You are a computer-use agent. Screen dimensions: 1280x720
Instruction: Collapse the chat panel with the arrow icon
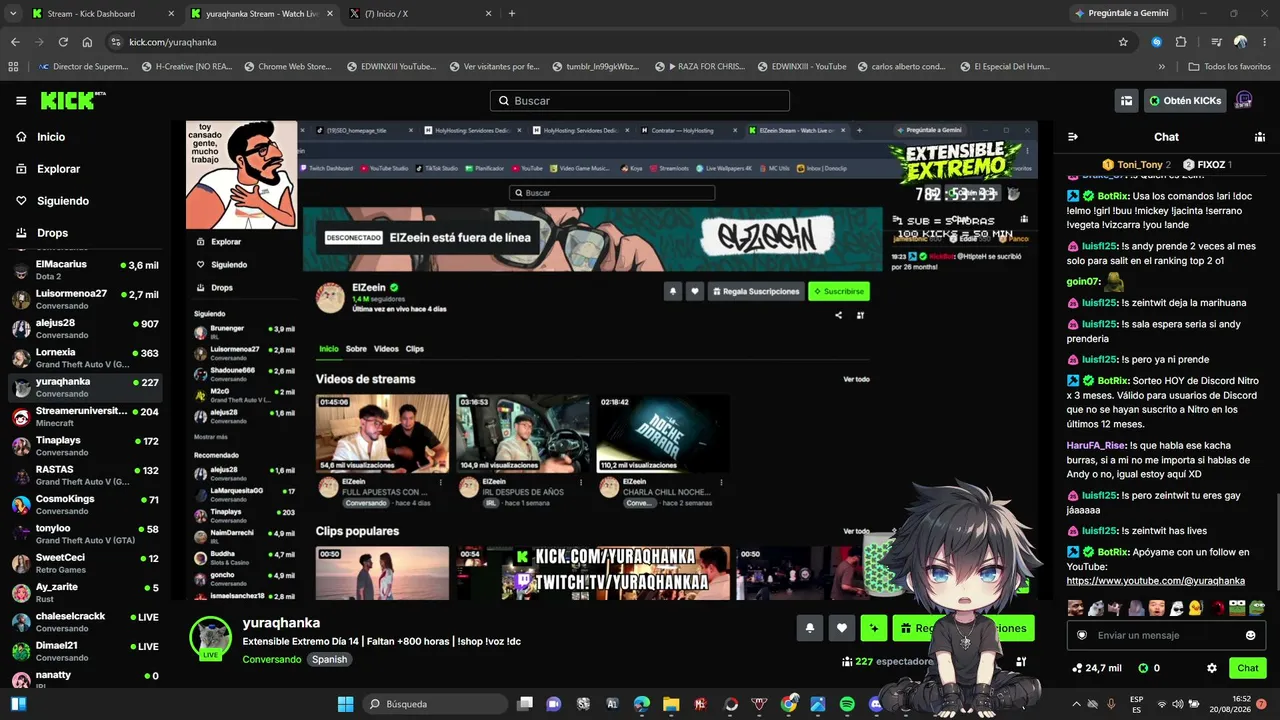click(x=1073, y=137)
